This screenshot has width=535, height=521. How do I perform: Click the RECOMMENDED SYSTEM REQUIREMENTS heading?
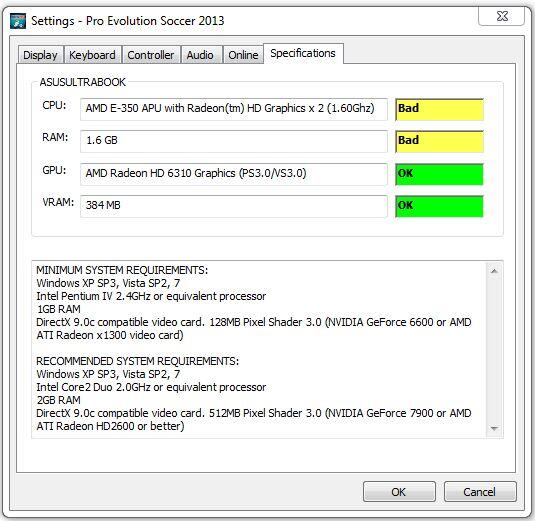138,361
